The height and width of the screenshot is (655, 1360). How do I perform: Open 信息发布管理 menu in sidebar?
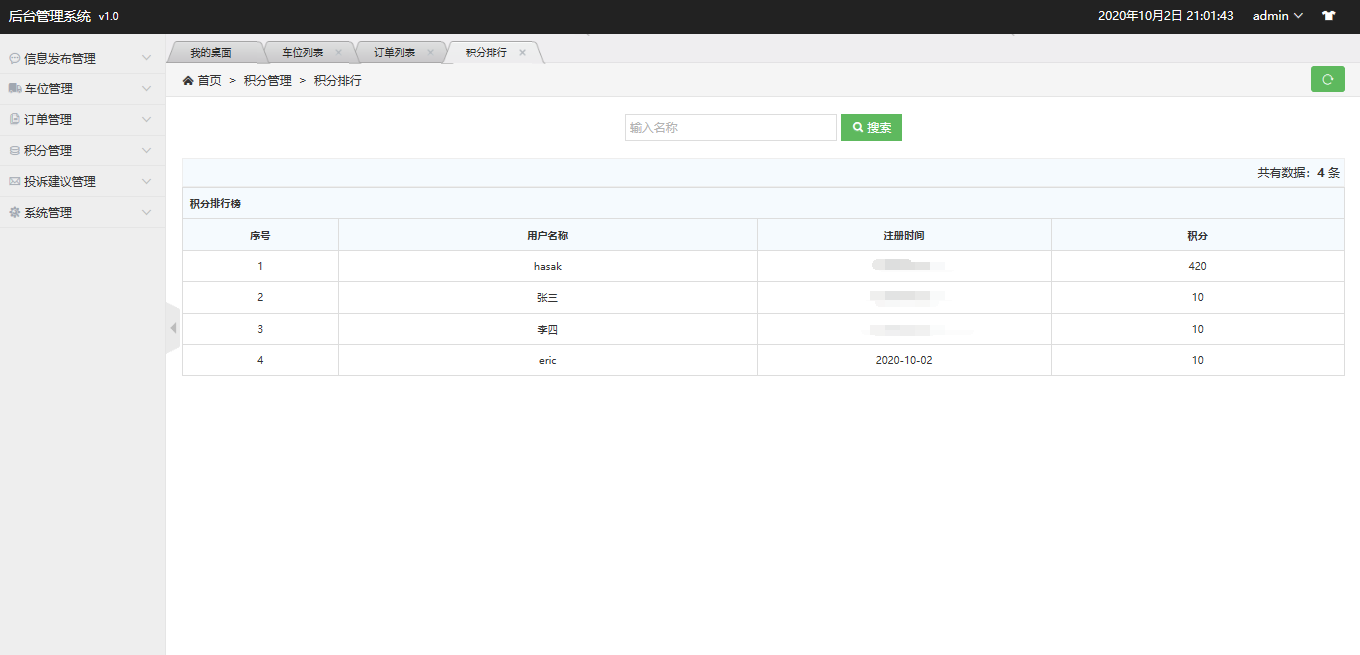(x=82, y=58)
